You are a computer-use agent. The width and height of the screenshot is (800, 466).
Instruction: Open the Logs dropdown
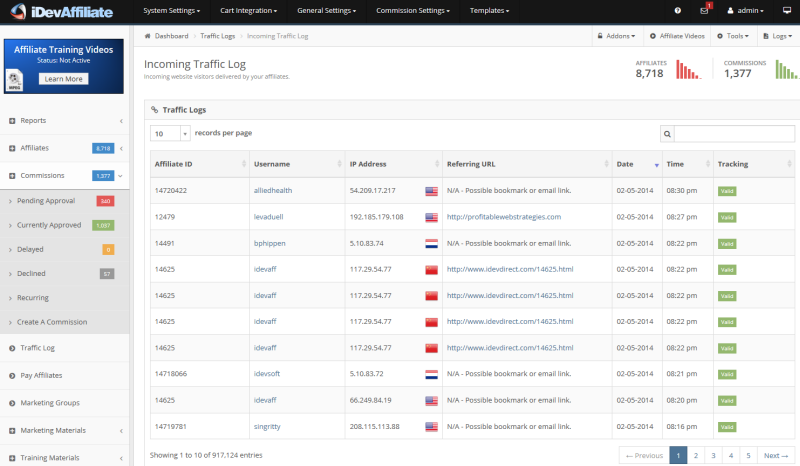point(778,36)
